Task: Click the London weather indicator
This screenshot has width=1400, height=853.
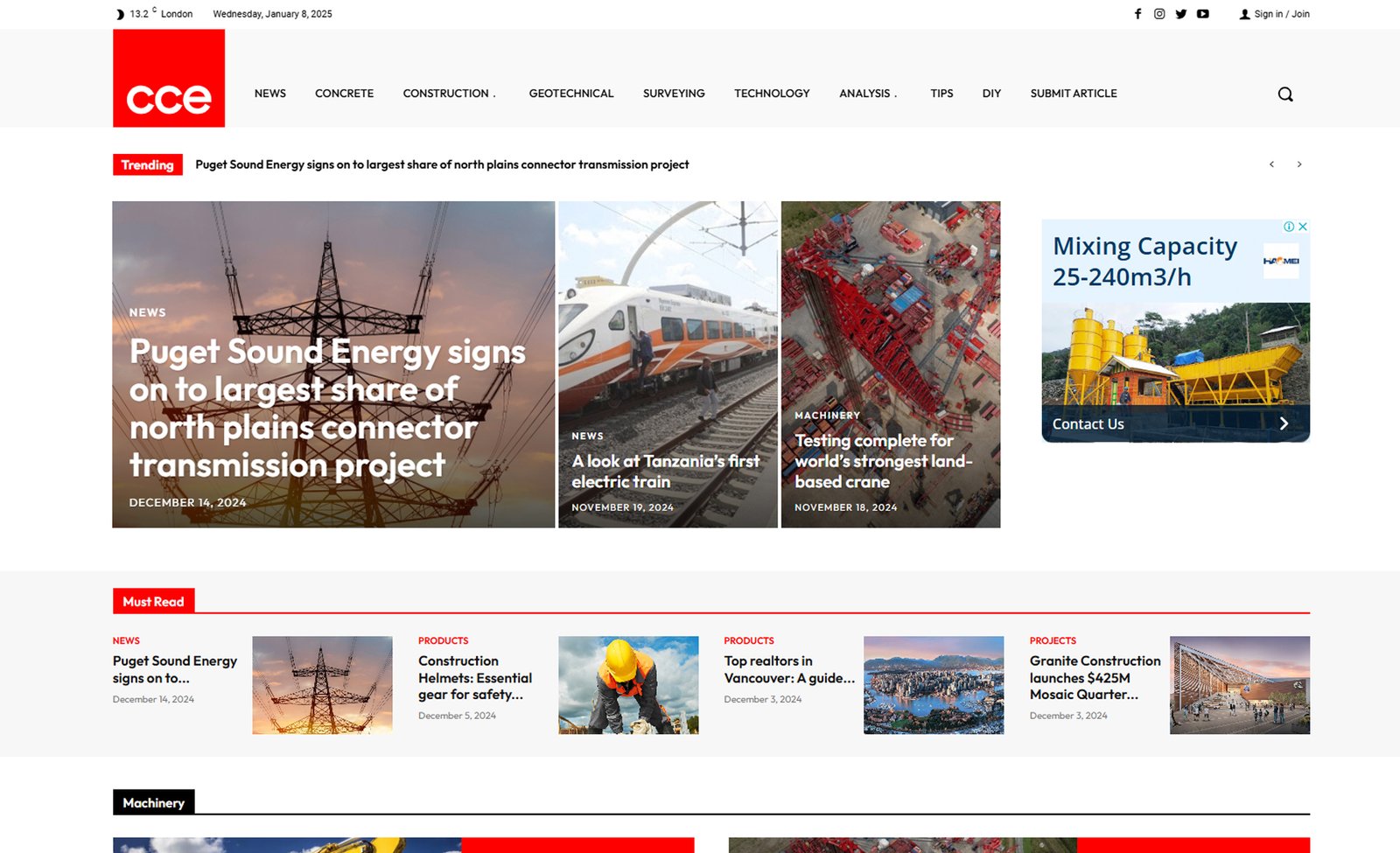Action: (155, 14)
